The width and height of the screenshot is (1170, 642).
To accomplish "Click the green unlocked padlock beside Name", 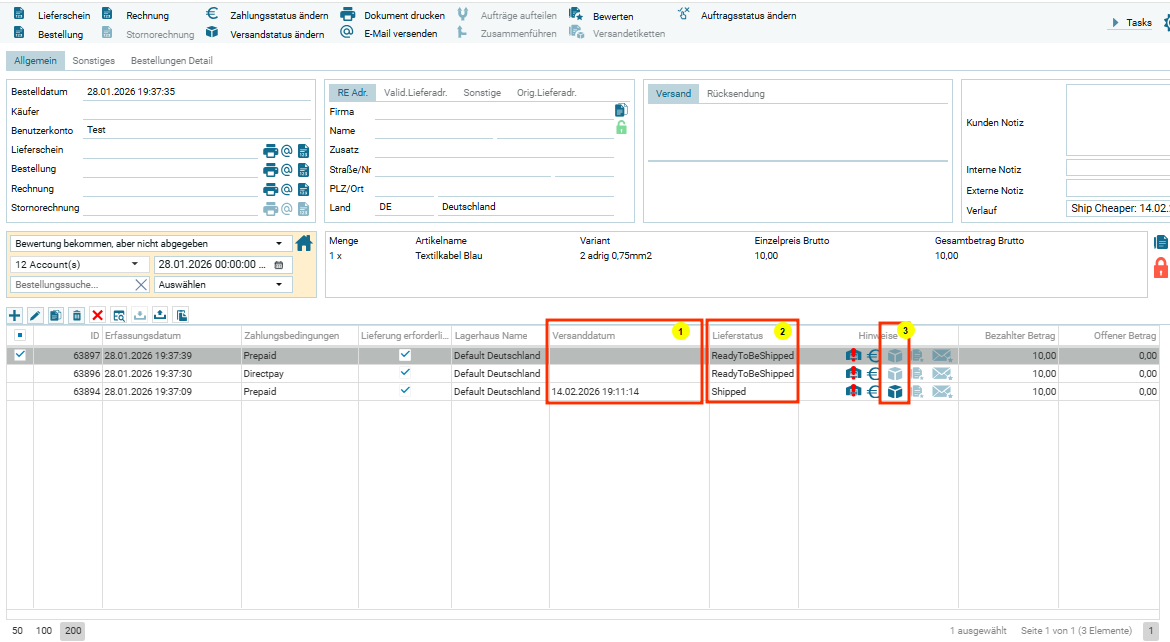I will 621,128.
